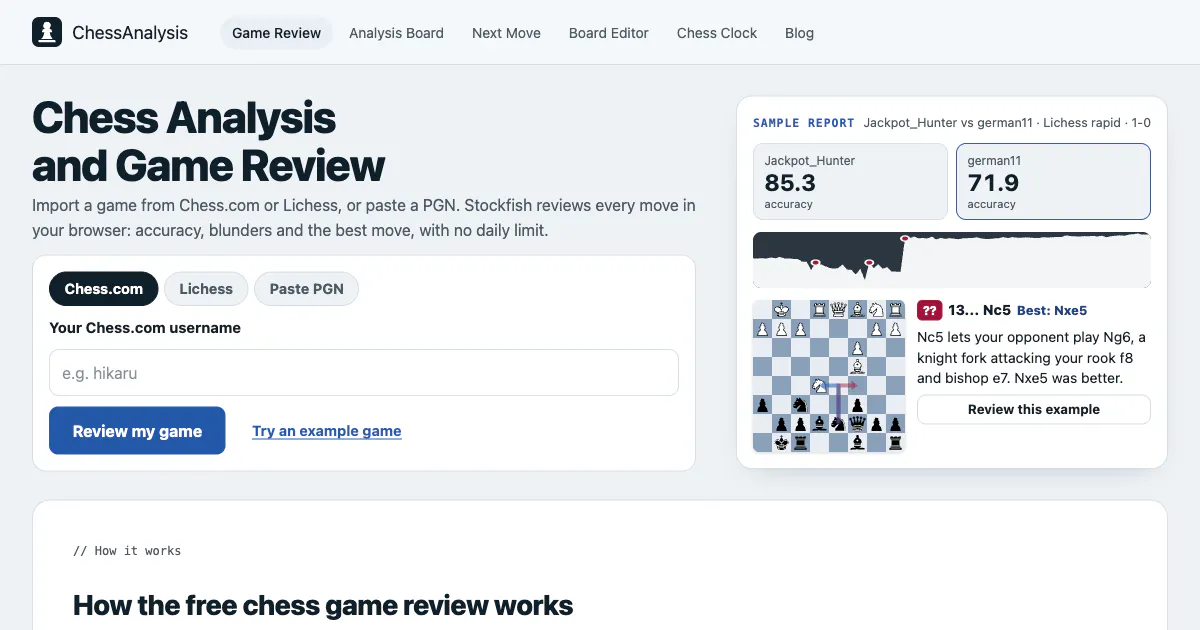This screenshot has height=630, width=1200.
Task: Click top red blunder marker on graph
Action: (905, 238)
